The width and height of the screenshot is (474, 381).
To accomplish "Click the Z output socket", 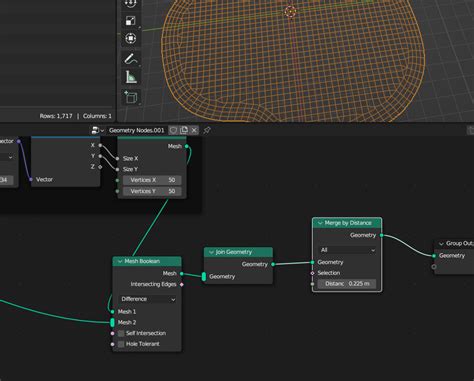I will click(x=100, y=167).
